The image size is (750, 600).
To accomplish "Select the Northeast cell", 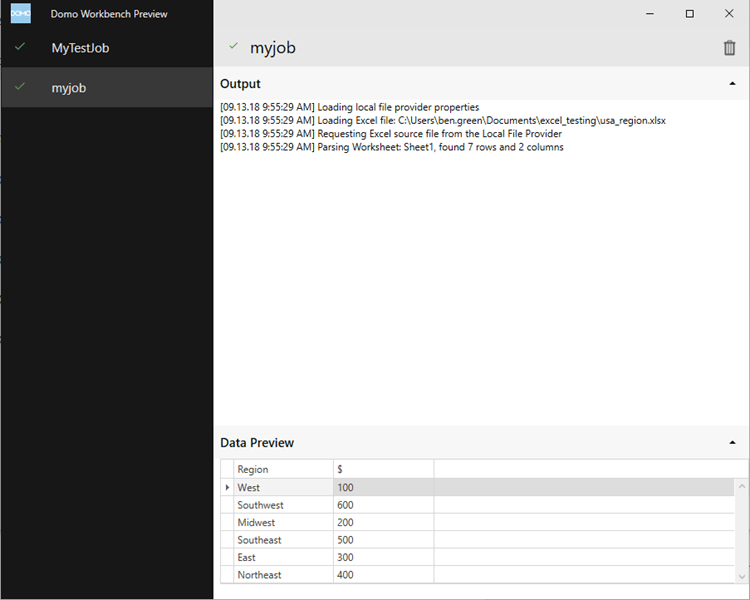I will click(283, 575).
